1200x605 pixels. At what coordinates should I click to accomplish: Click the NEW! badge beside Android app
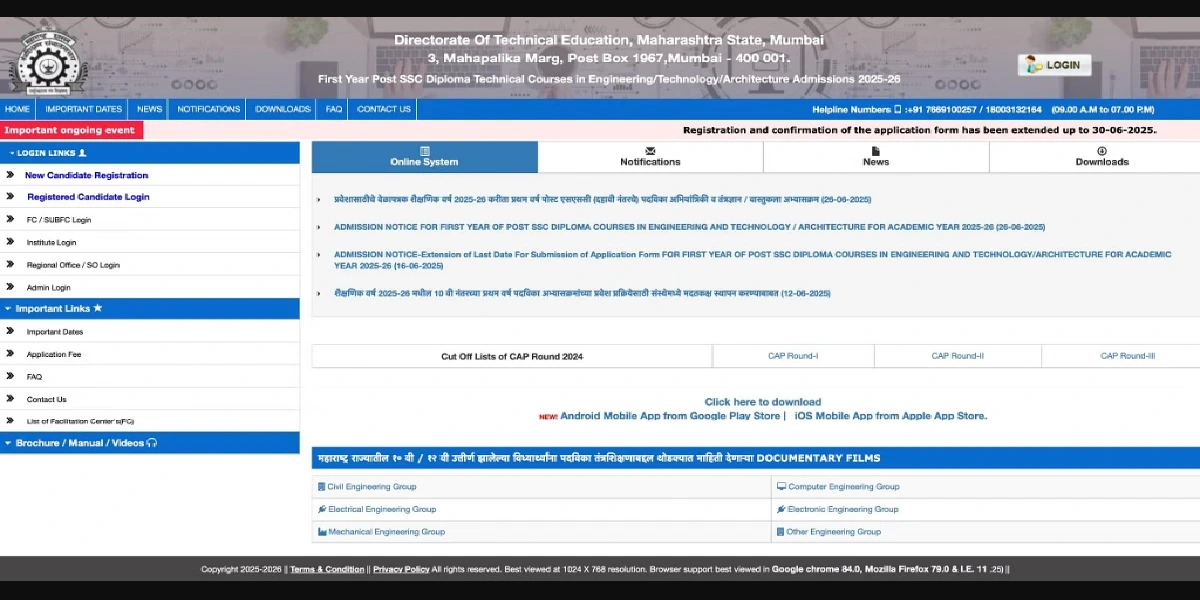(548, 417)
